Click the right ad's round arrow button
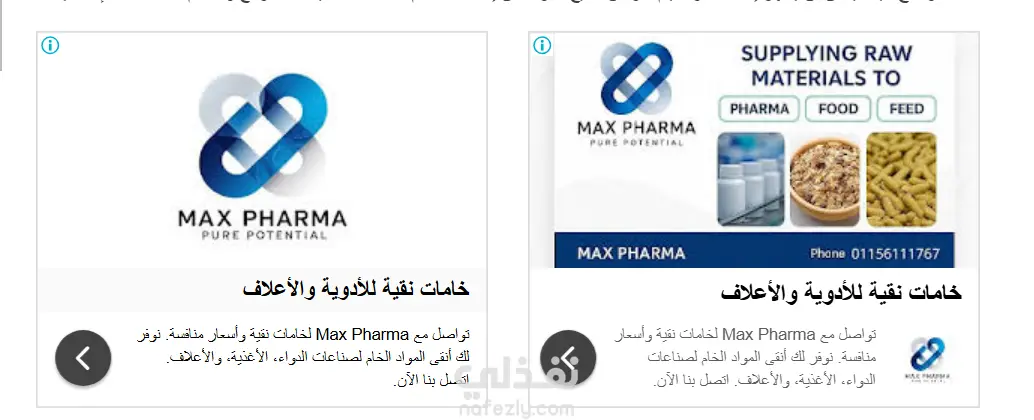The height and width of the screenshot is (420, 1034). [x=568, y=358]
